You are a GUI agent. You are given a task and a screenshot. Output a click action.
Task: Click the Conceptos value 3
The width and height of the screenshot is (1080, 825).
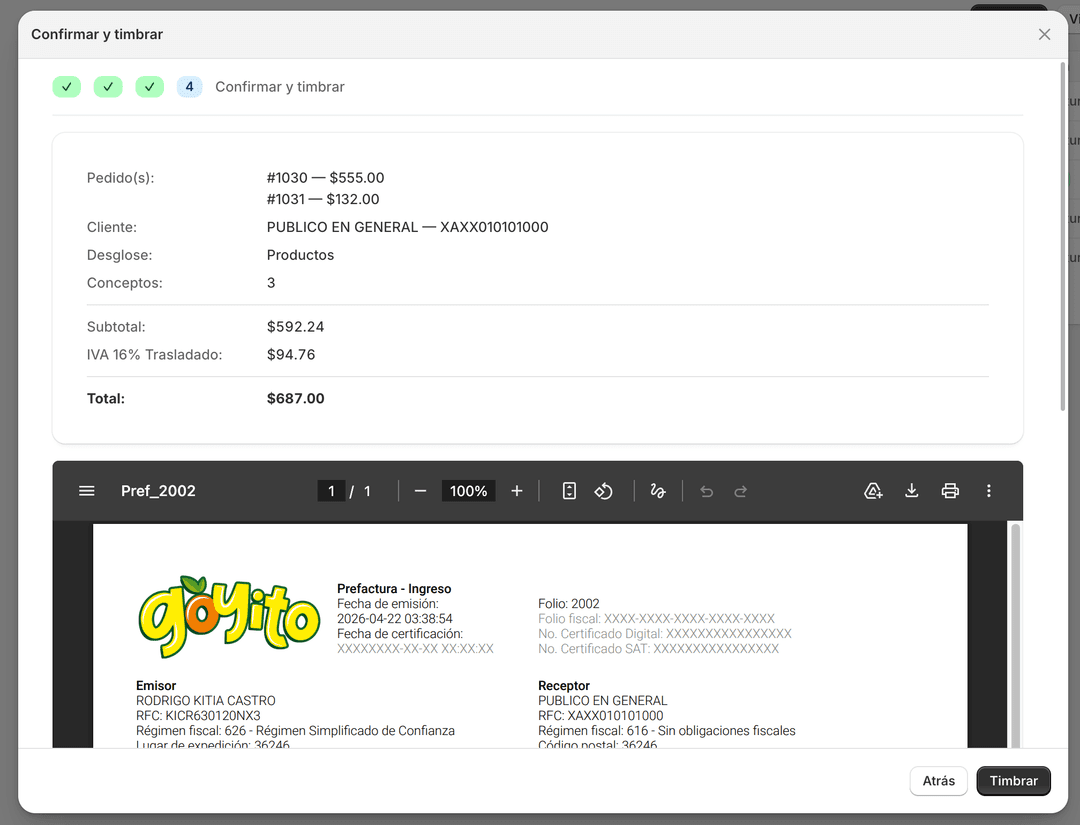(271, 283)
